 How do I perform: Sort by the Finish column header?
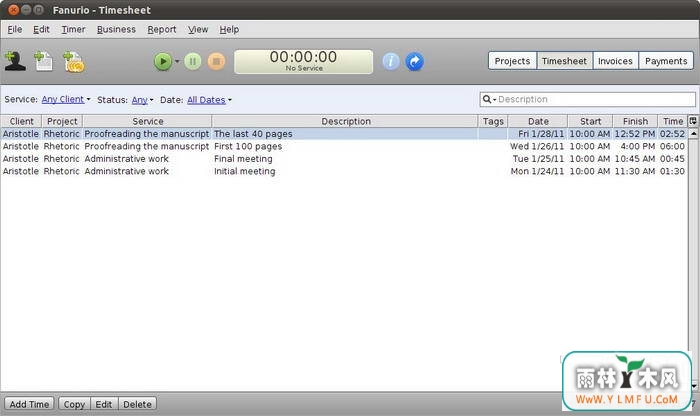pos(635,121)
